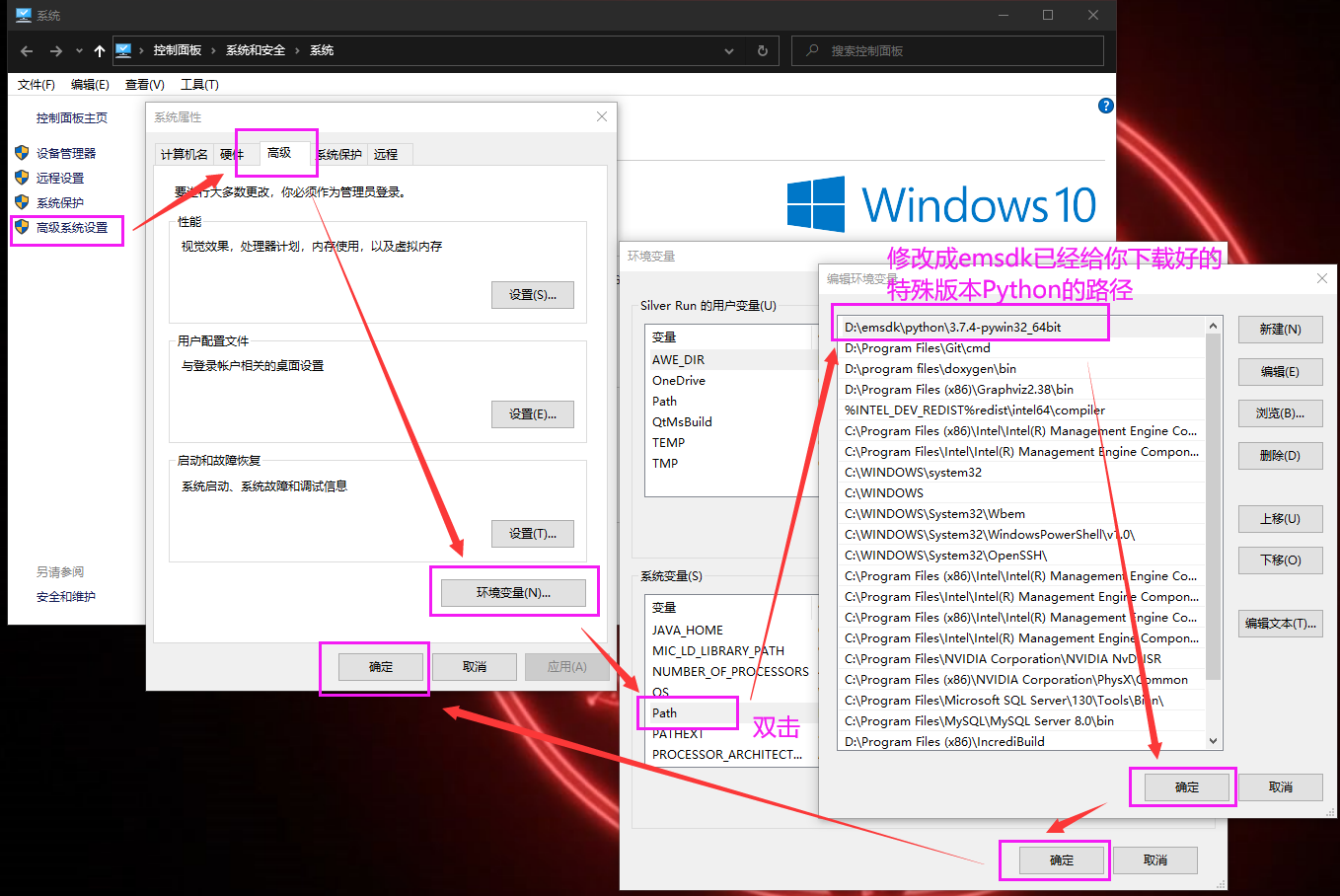Select QtMsBuild user variable
The width and height of the screenshot is (1340, 896).
[730, 422]
